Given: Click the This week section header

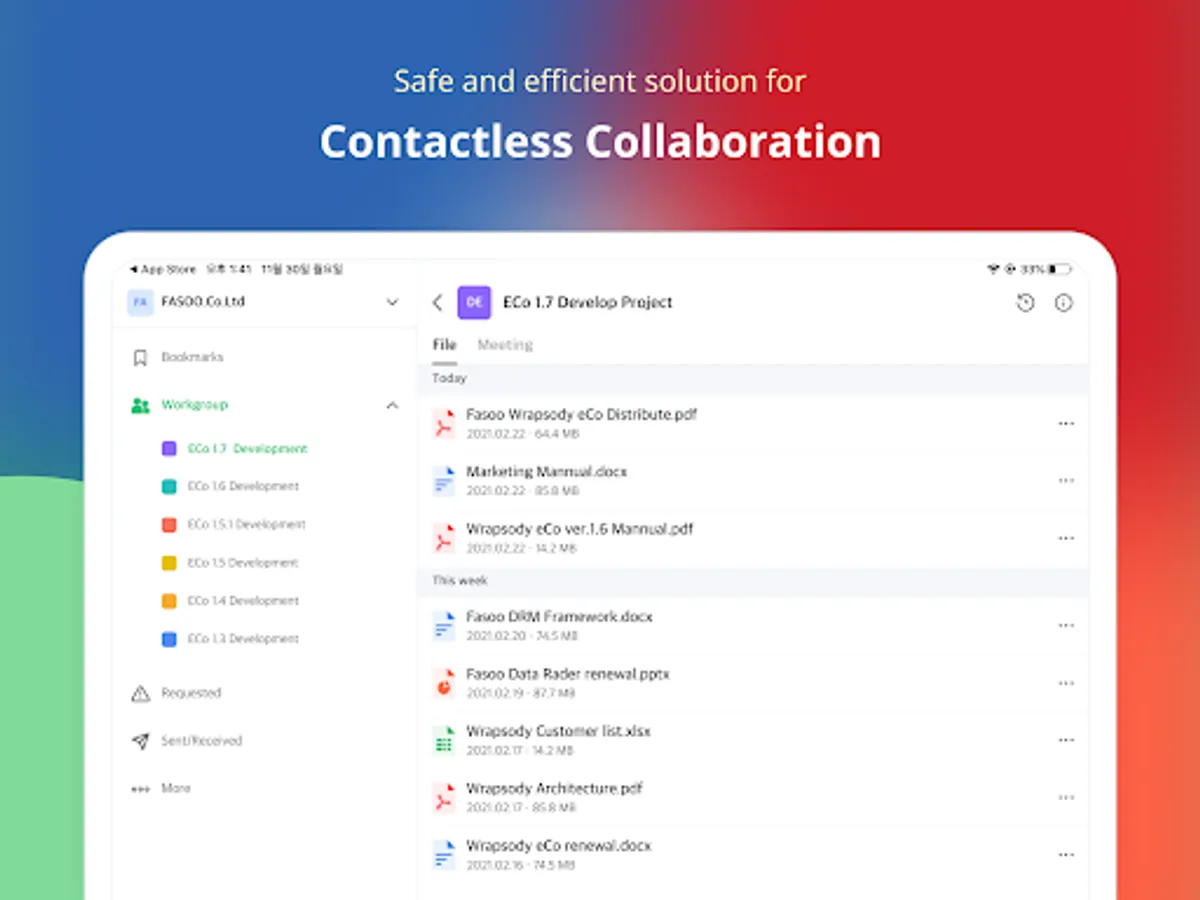Looking at the screenshot, I should pyautogui.click(x=460, y=581).
